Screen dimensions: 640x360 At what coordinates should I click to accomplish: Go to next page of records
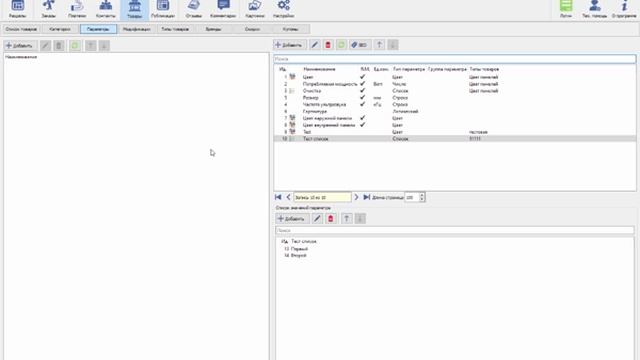tap(356, 197)
